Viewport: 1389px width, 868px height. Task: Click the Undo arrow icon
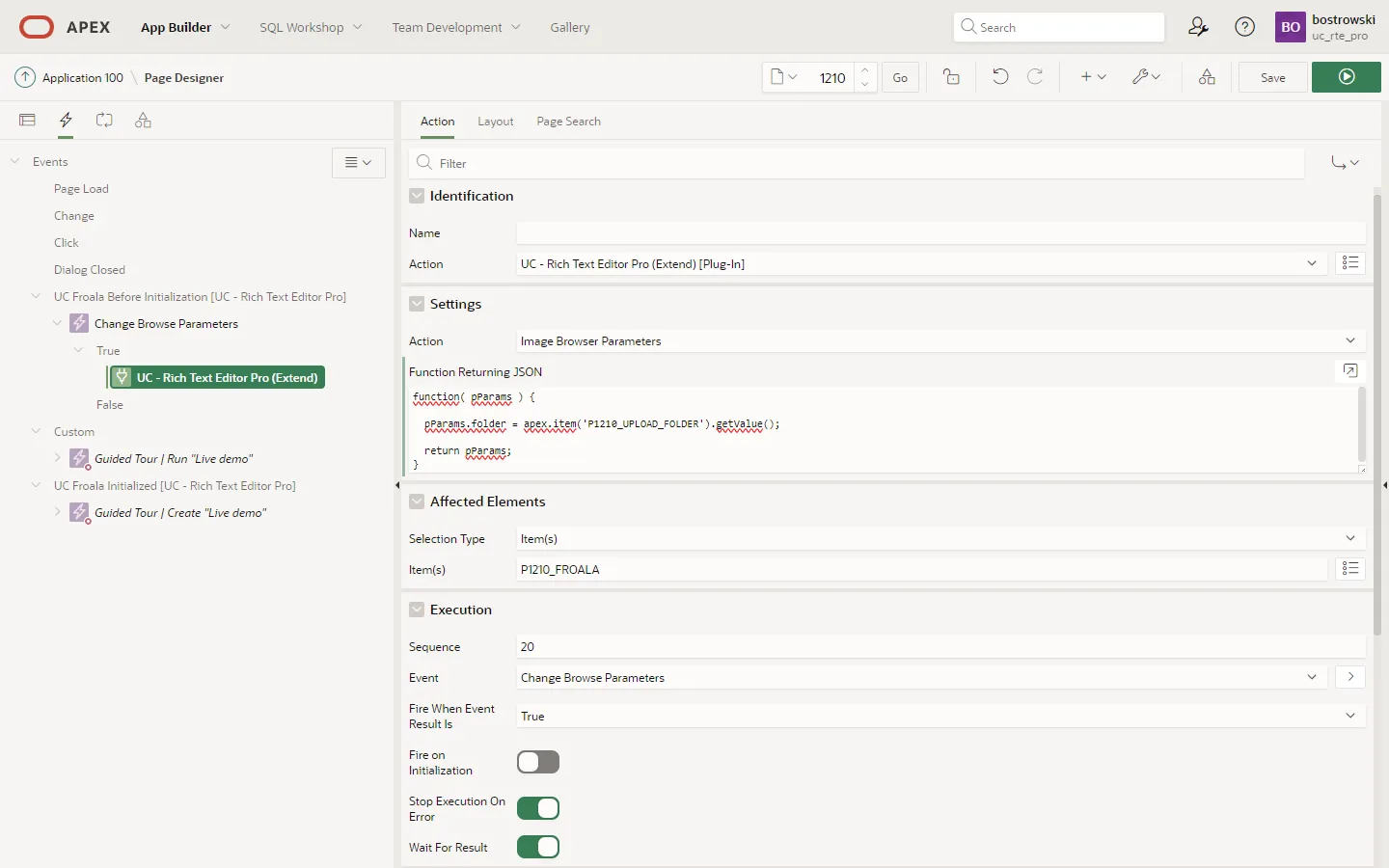pos(1000,77)
